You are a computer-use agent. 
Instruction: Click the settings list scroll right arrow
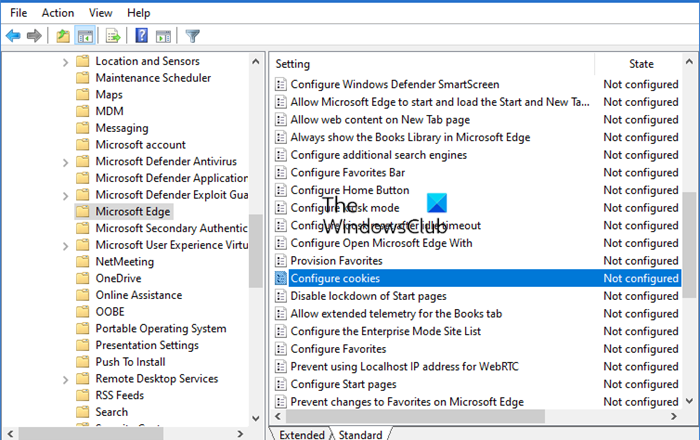674,416
